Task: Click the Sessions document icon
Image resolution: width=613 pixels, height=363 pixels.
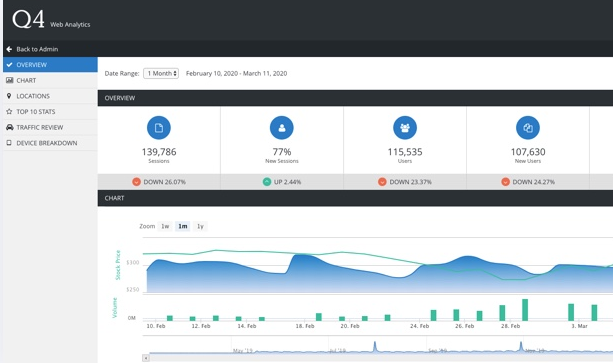Action: pos(159,128)
